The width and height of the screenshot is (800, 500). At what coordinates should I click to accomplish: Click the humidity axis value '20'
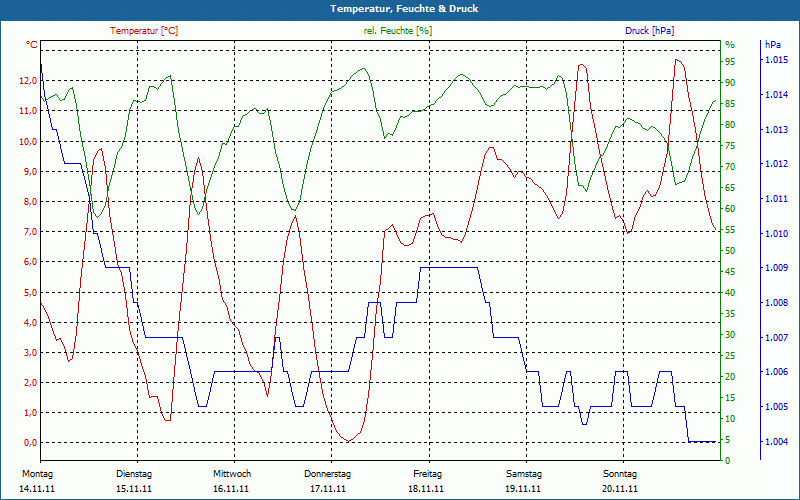pos(730,377)
